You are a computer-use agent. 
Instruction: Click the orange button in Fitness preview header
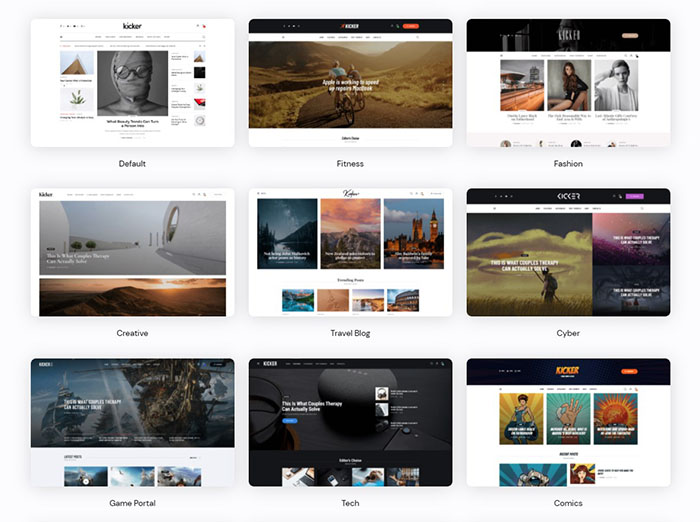pos(410,26)
